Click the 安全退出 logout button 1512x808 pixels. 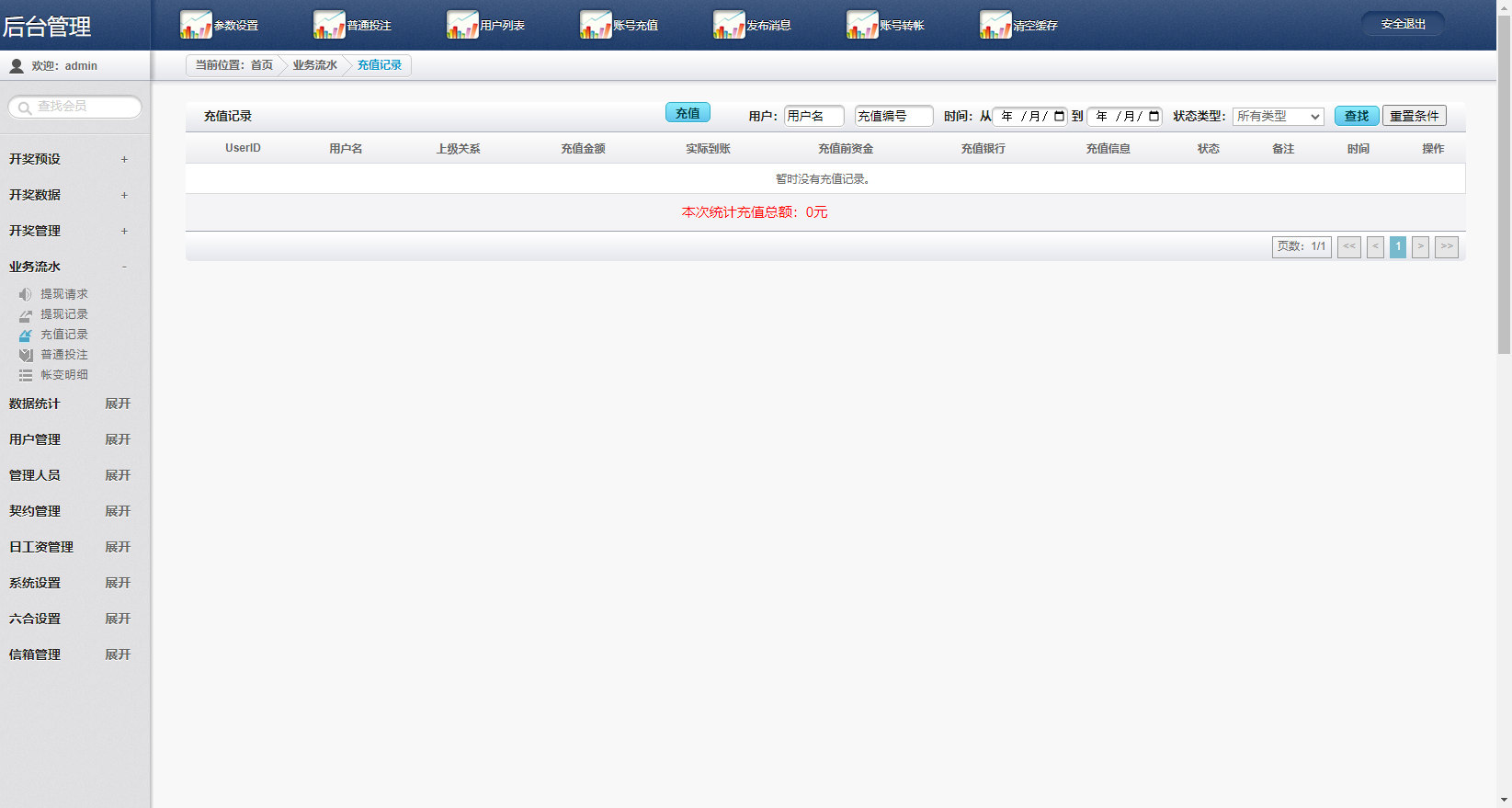tap(1403, 24)
